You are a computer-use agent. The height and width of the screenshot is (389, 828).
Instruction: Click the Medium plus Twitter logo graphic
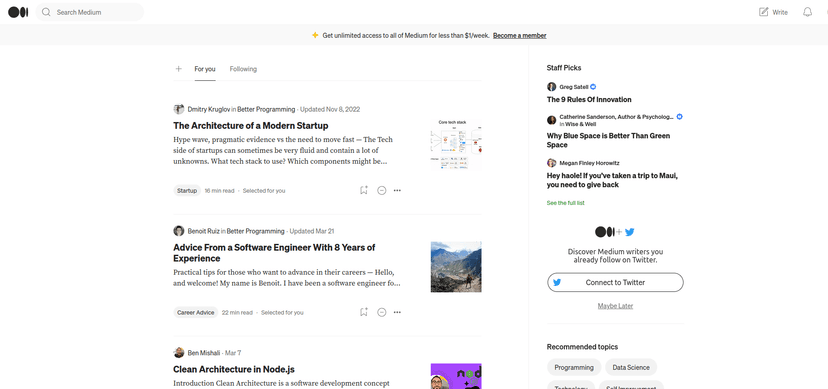point(615,232)
